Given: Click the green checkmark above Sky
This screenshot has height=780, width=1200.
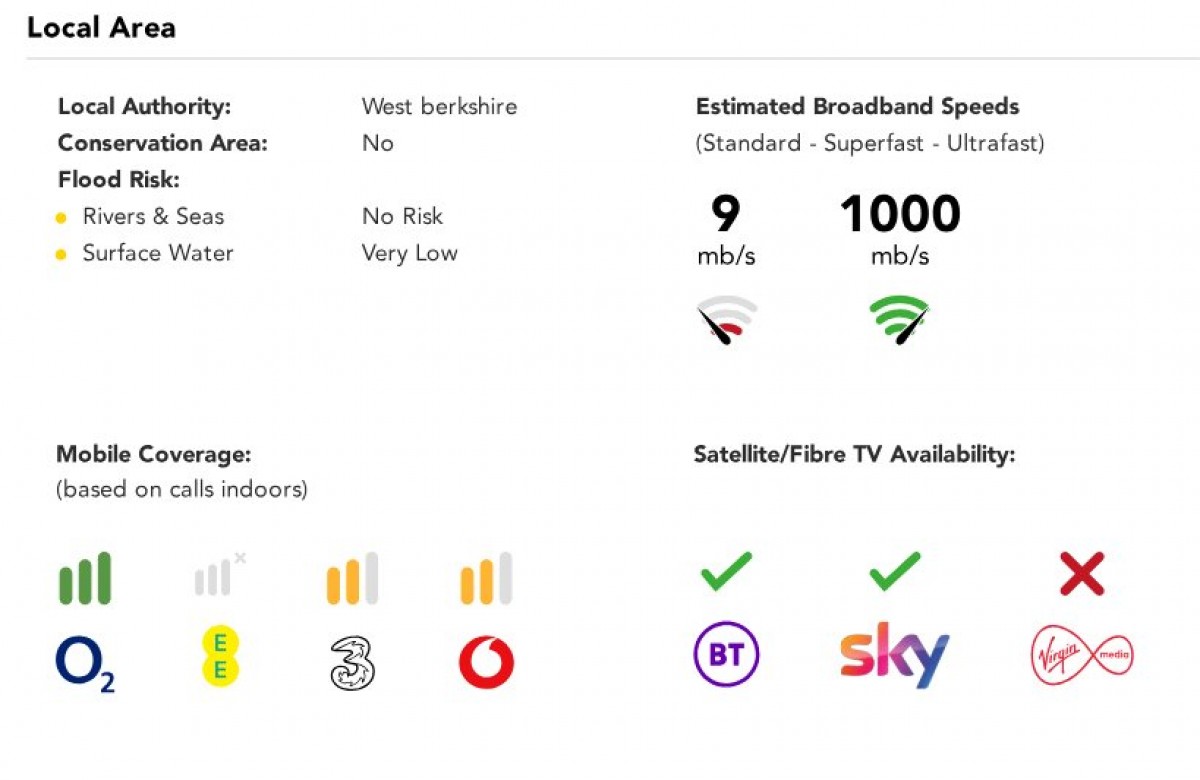Looking at the screenshot, I should click(894, 573).
